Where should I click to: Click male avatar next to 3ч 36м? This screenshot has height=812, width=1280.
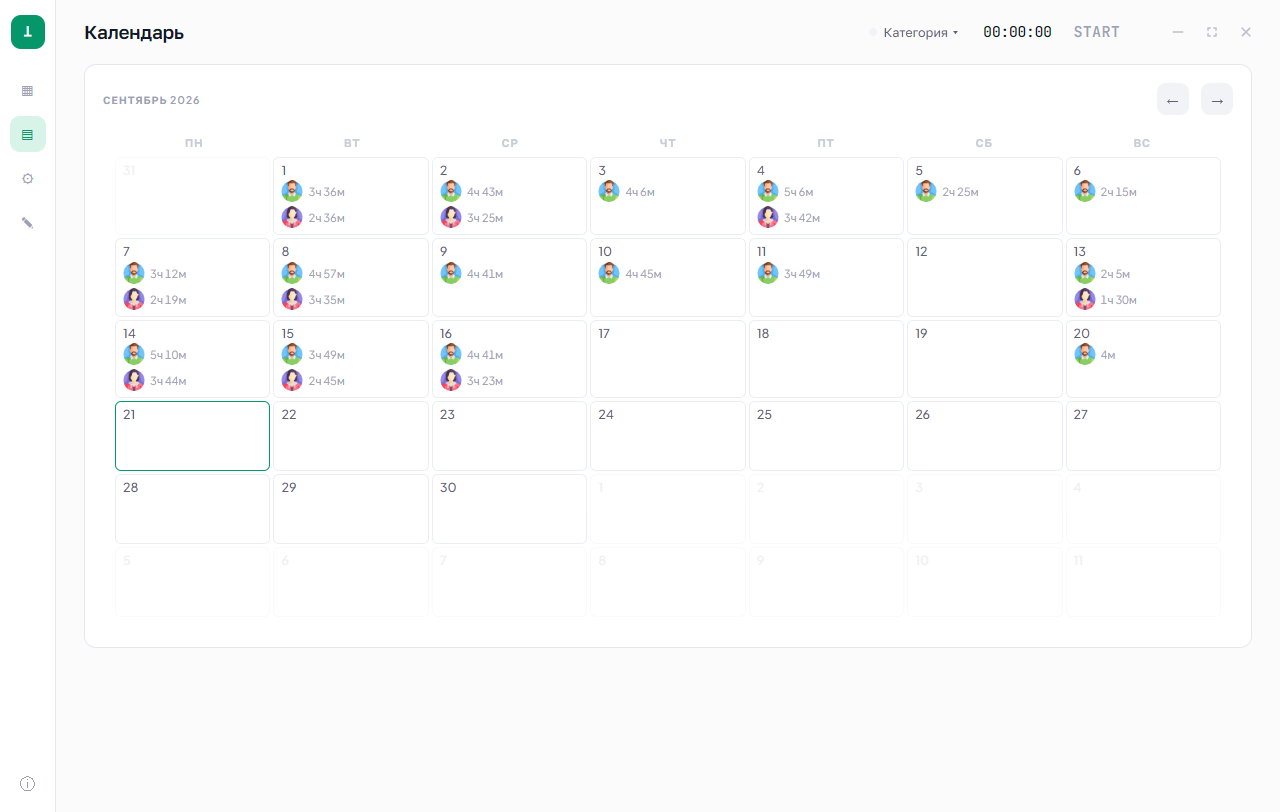click(292, 191)
